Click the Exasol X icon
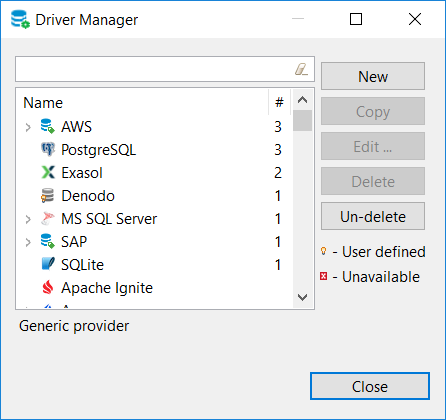446x420 pixels. click(48, 172)
